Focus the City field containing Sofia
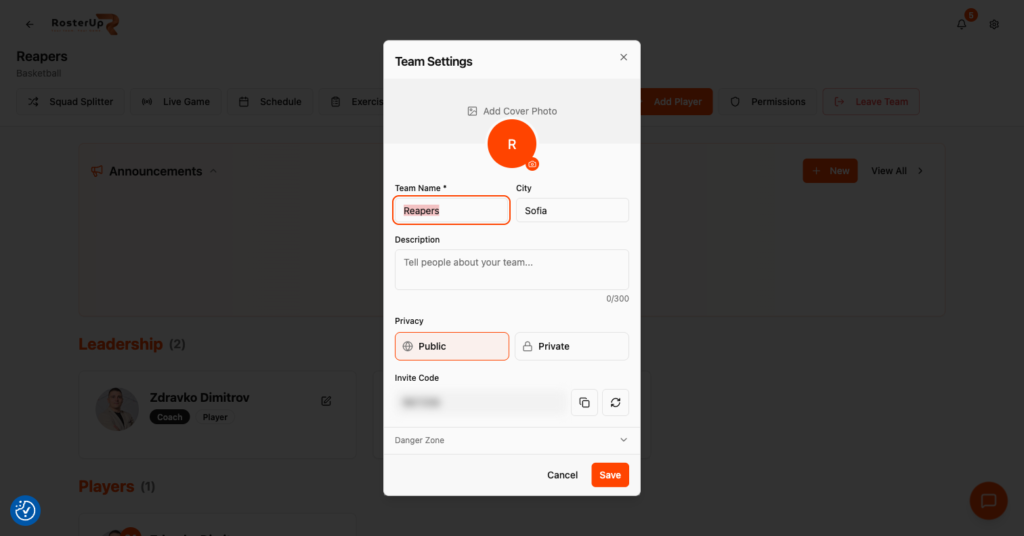1024x536 pixels. point(572,210)
